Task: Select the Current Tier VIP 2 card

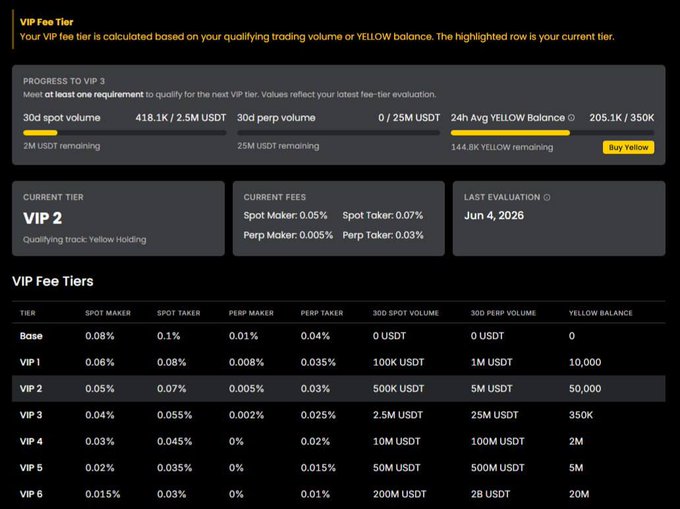Action: coord(118,219)
